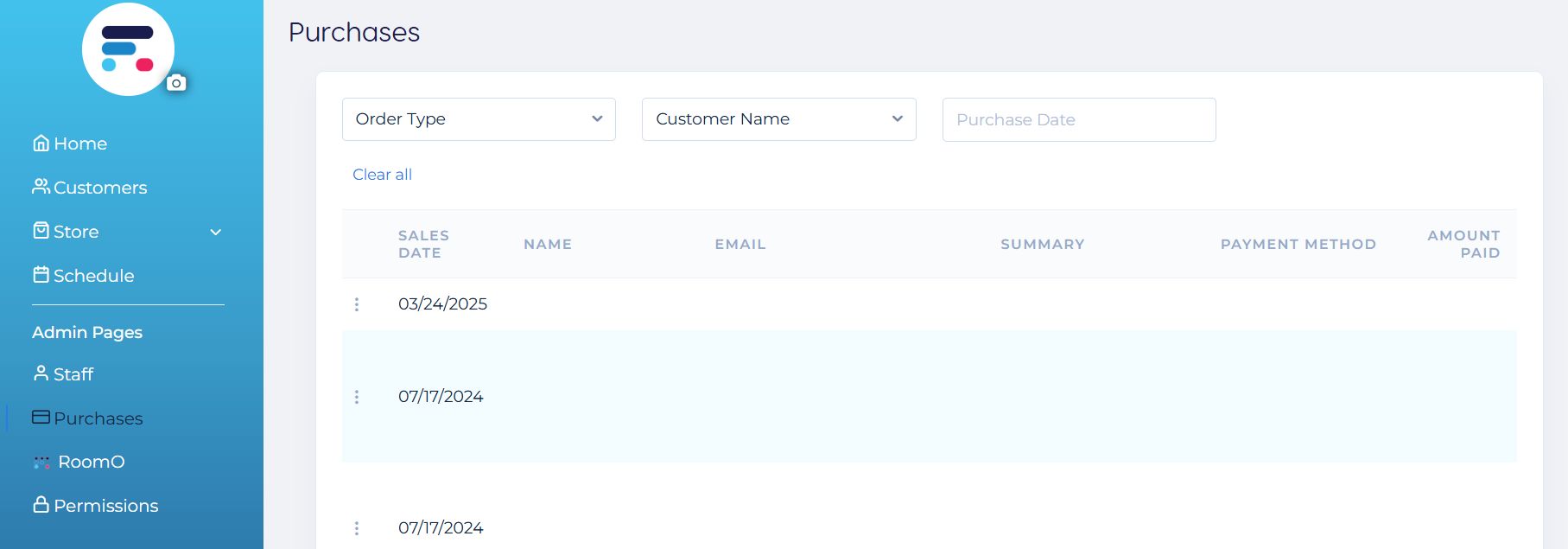The width and height of the screenshot is (1568, 549).
Task: Click the Staff person icon
Action: pyautogui.click(x=41, y=373)
